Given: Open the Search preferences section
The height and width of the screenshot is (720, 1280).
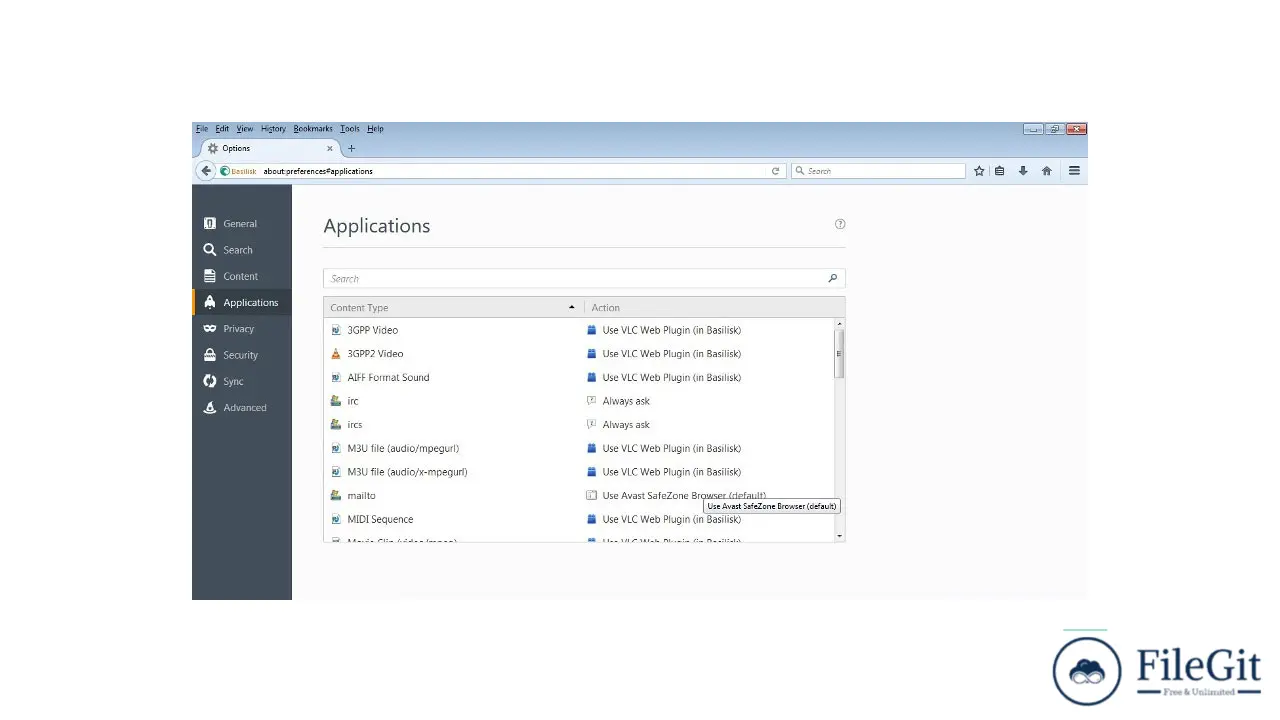Looking at the screenshot, I should click(x=242, y=250).
